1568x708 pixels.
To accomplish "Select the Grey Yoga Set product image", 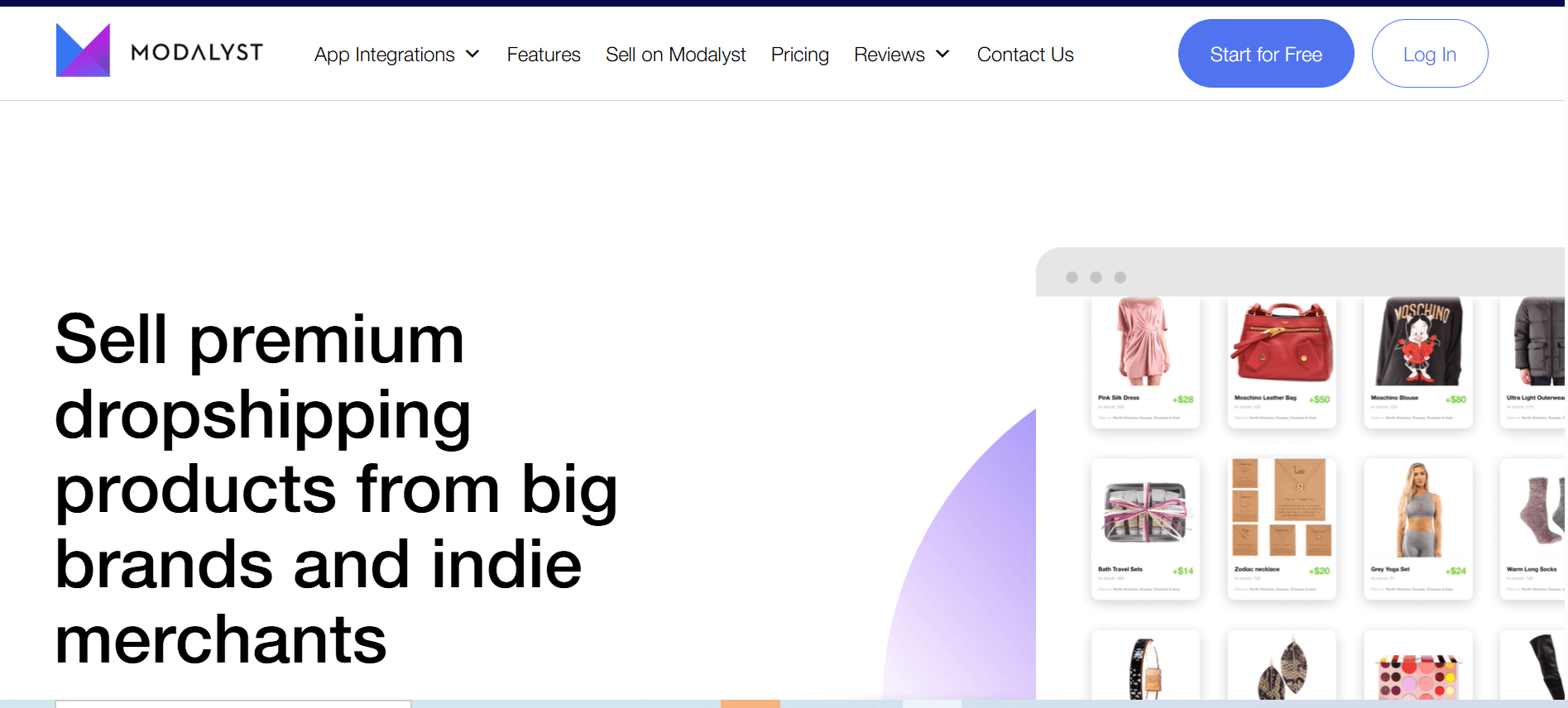I will 1418,509.
